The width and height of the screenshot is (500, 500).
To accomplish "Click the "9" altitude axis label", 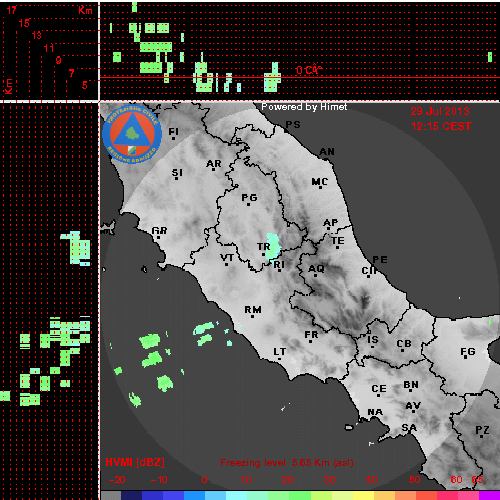I will click(59, 60).
